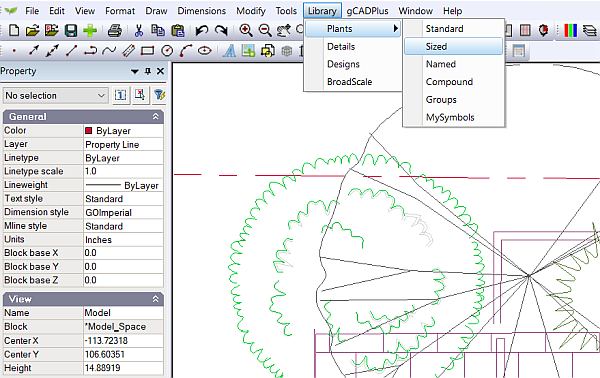The width and height of the screenshot is (600, 378).
Task: Open the 'No selection' combo box
Action: tap(55, 95)
